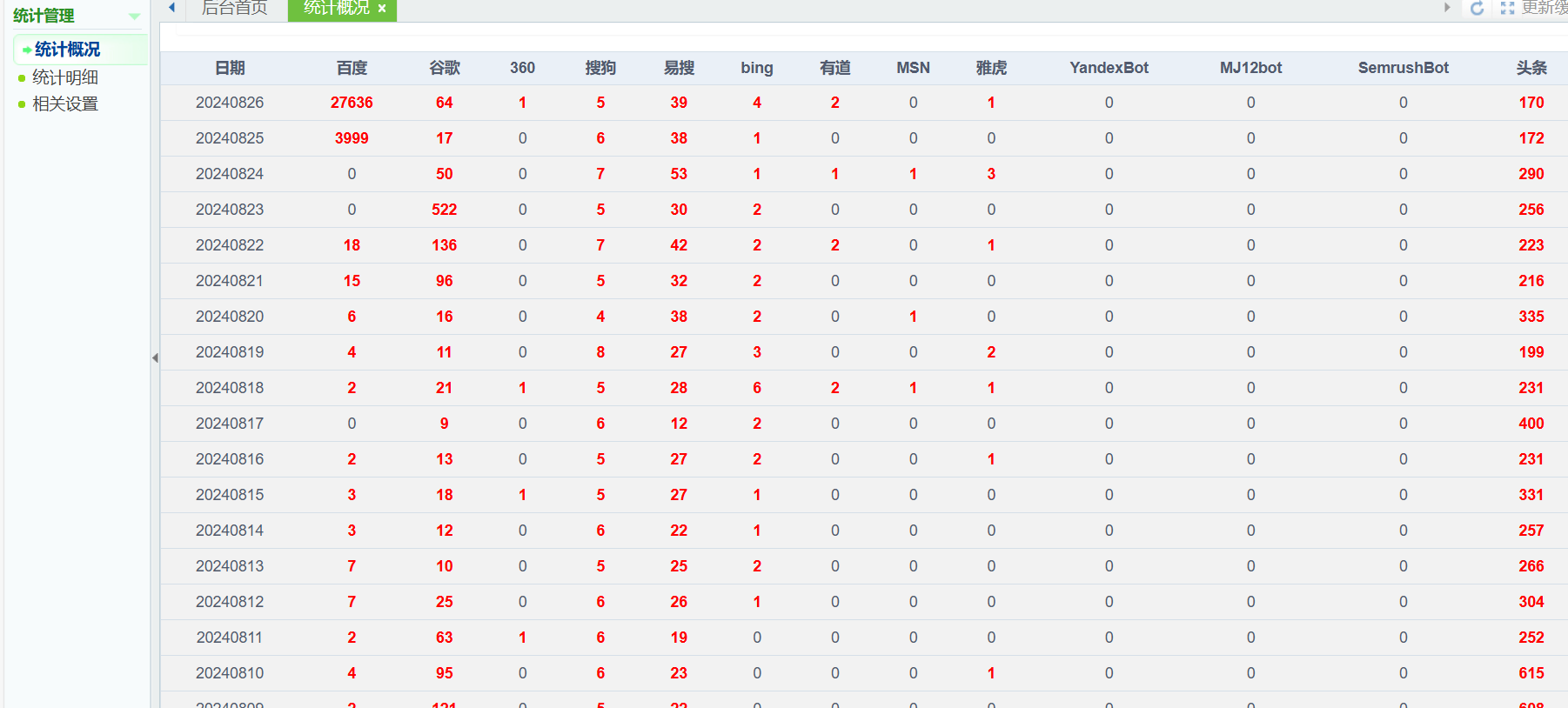
Task: Click the 日期 column header
Action: (230, 68)
